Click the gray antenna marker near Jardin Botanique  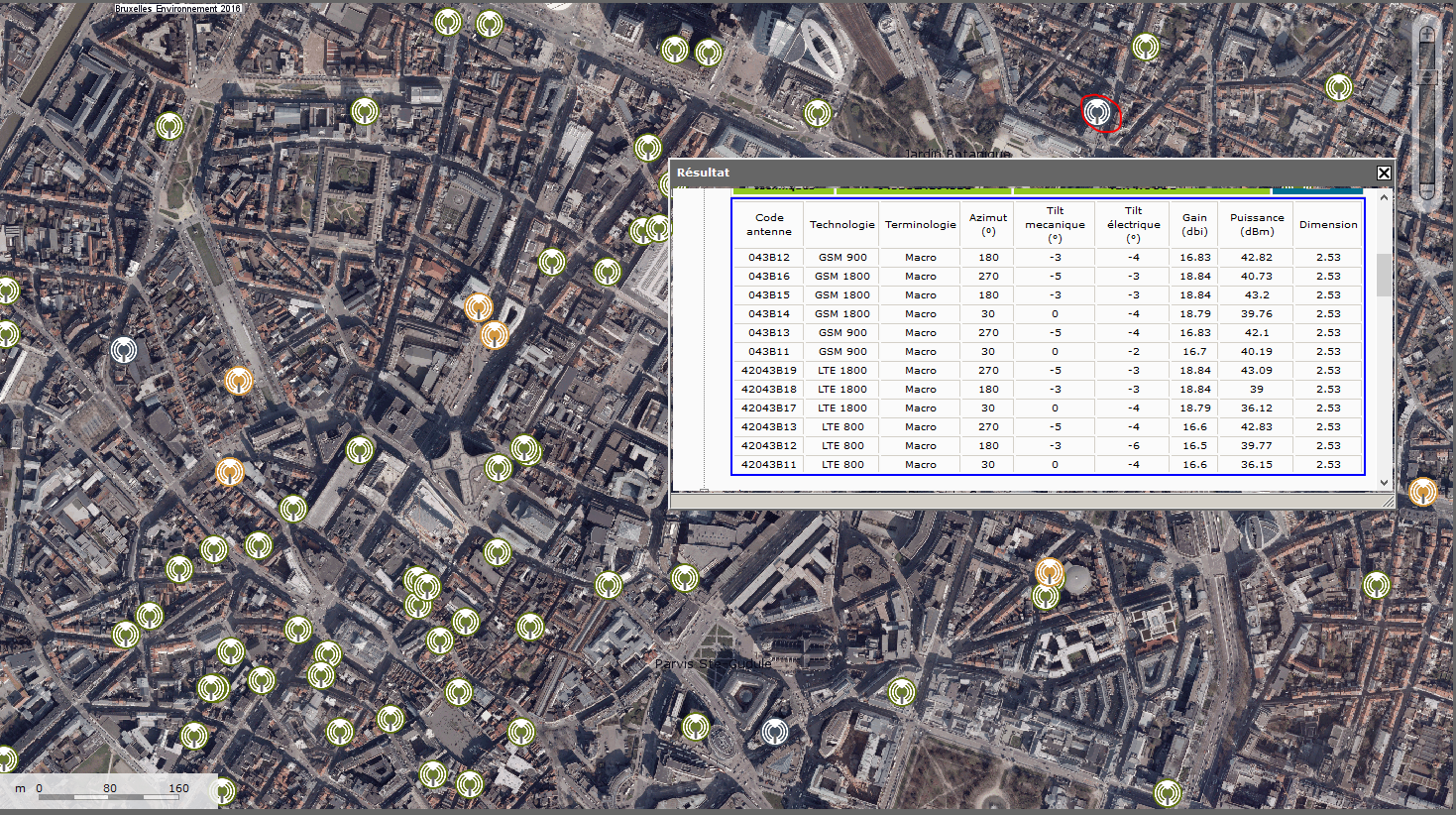point(1096,112)
